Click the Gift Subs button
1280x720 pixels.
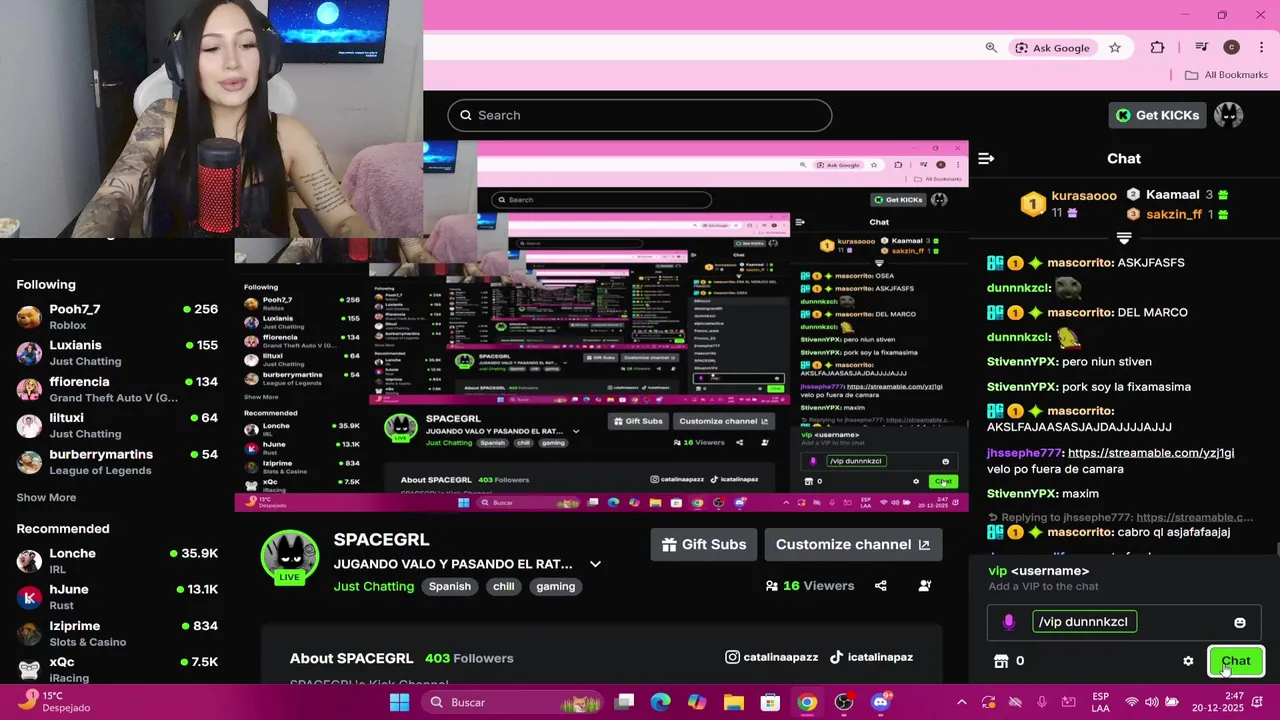pyautogui.click(x=704, y=545)
